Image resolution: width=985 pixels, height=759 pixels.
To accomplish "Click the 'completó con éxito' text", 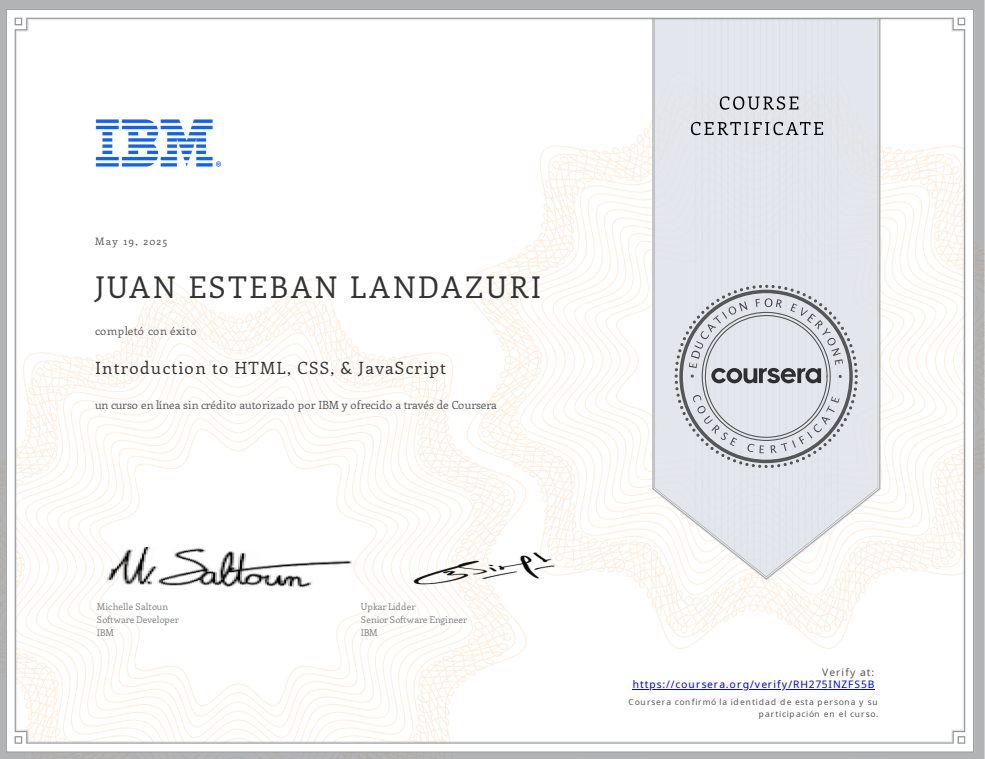I will pos(146,331).
